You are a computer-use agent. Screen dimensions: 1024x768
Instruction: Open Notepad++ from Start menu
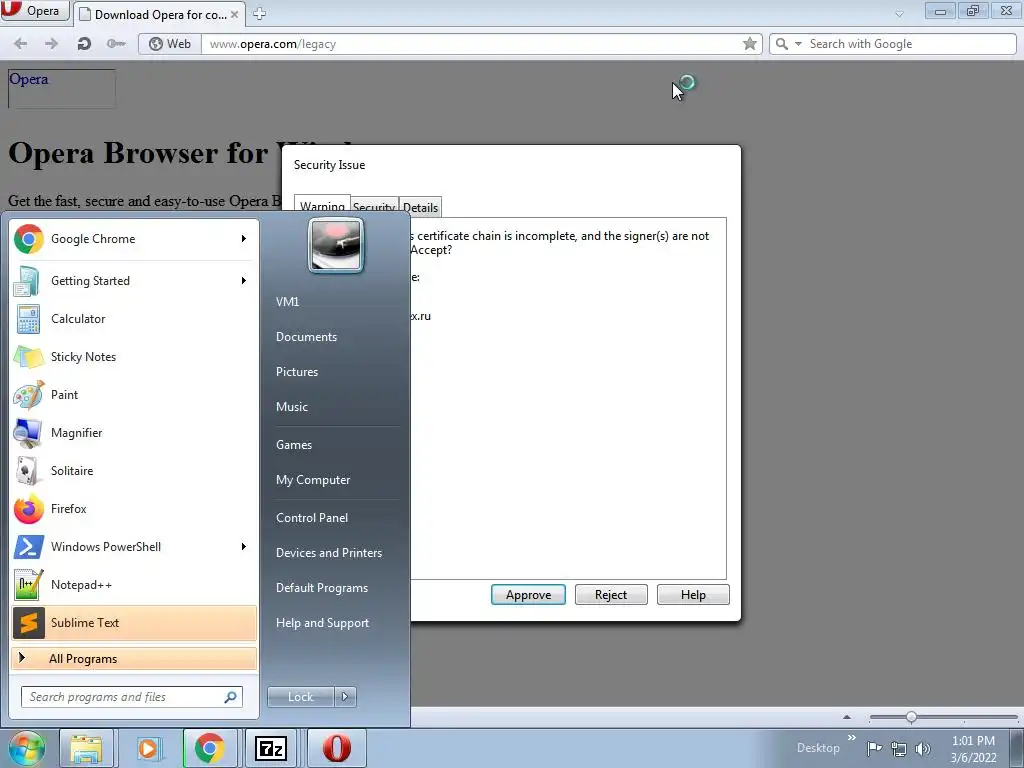(134, 584)
